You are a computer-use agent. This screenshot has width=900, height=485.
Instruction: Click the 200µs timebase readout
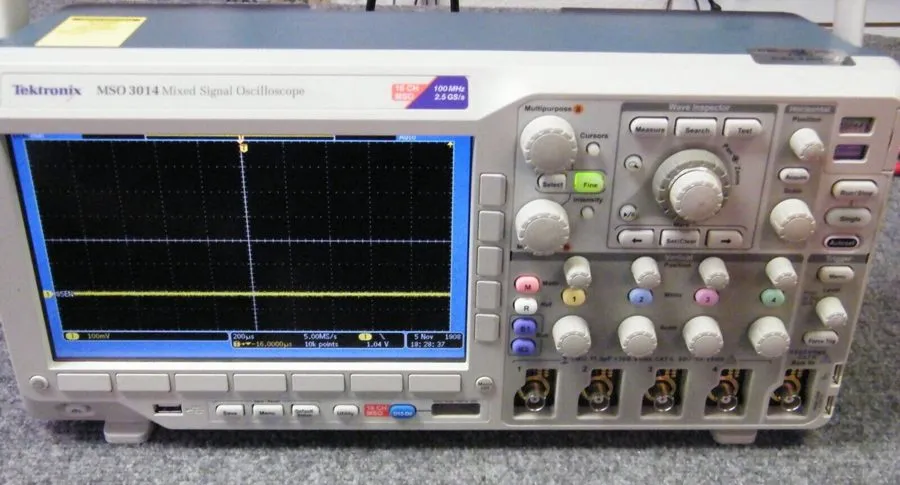[x=244, y=336]
